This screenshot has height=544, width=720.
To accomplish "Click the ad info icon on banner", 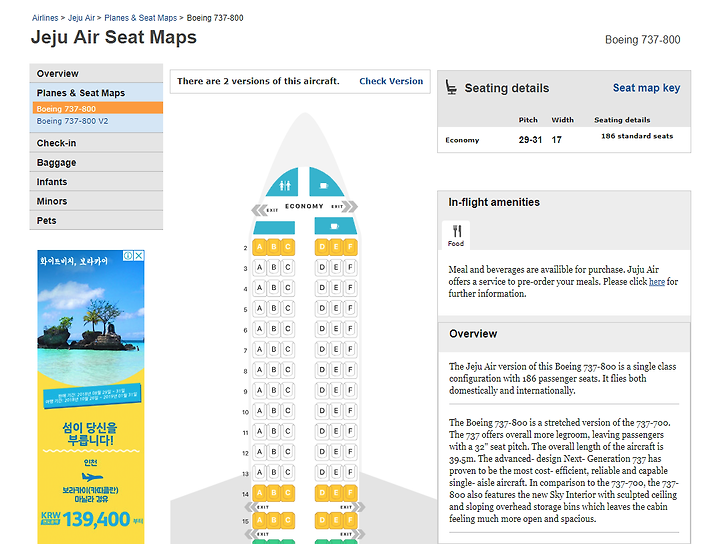I will [128, 255].
